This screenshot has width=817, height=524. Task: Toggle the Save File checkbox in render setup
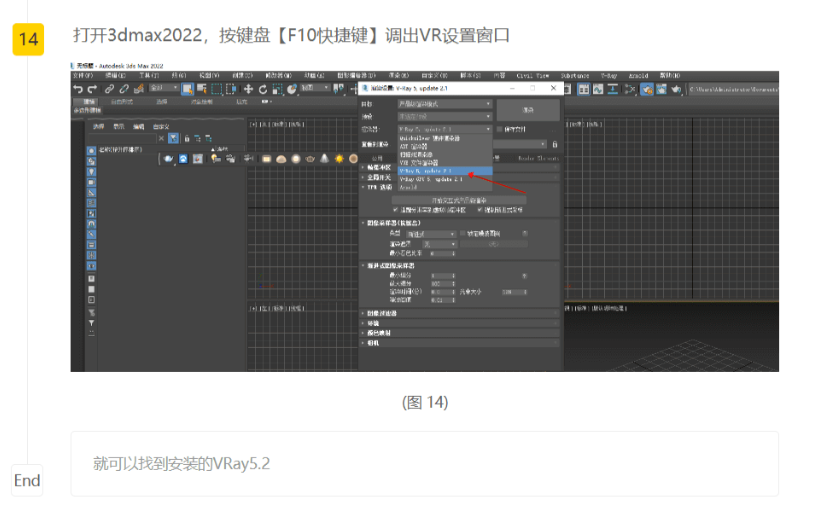pos(500,129)
